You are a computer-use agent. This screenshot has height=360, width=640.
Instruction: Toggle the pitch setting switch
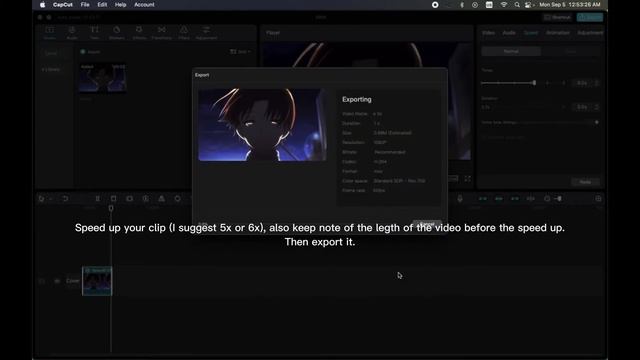(596, 122)
